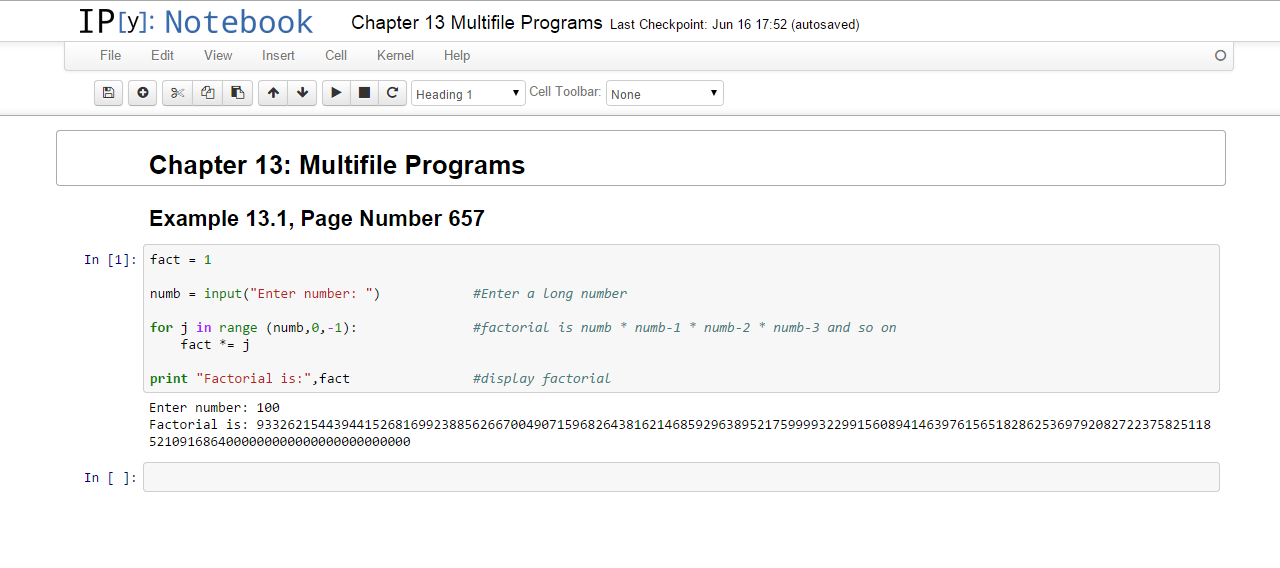This screenshot has width=1280, height=568.
Task: Move selected cell up with arrow
Action: (x=273, y=93)
